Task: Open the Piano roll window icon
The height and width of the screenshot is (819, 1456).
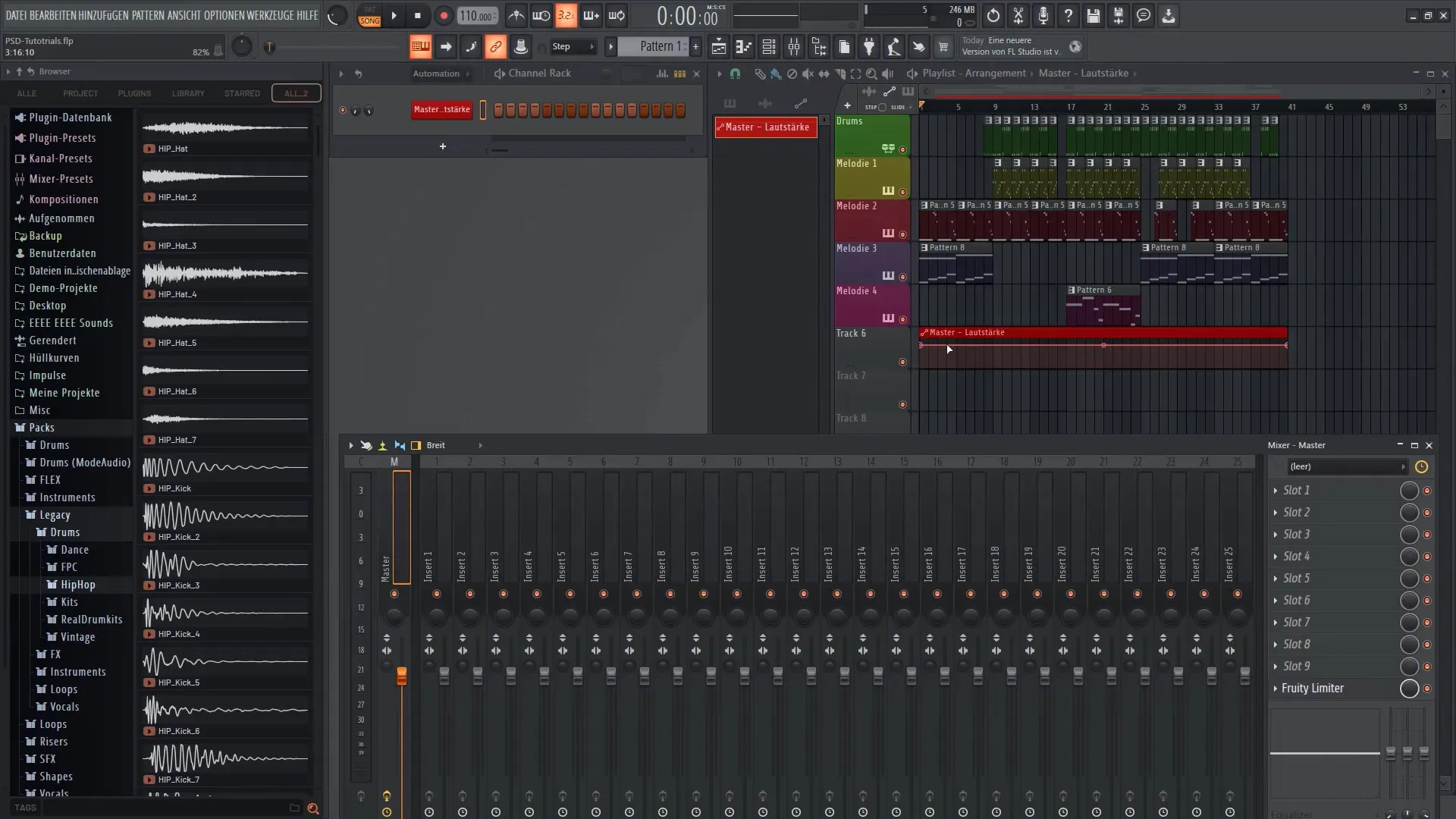Action: click(744, 47)
